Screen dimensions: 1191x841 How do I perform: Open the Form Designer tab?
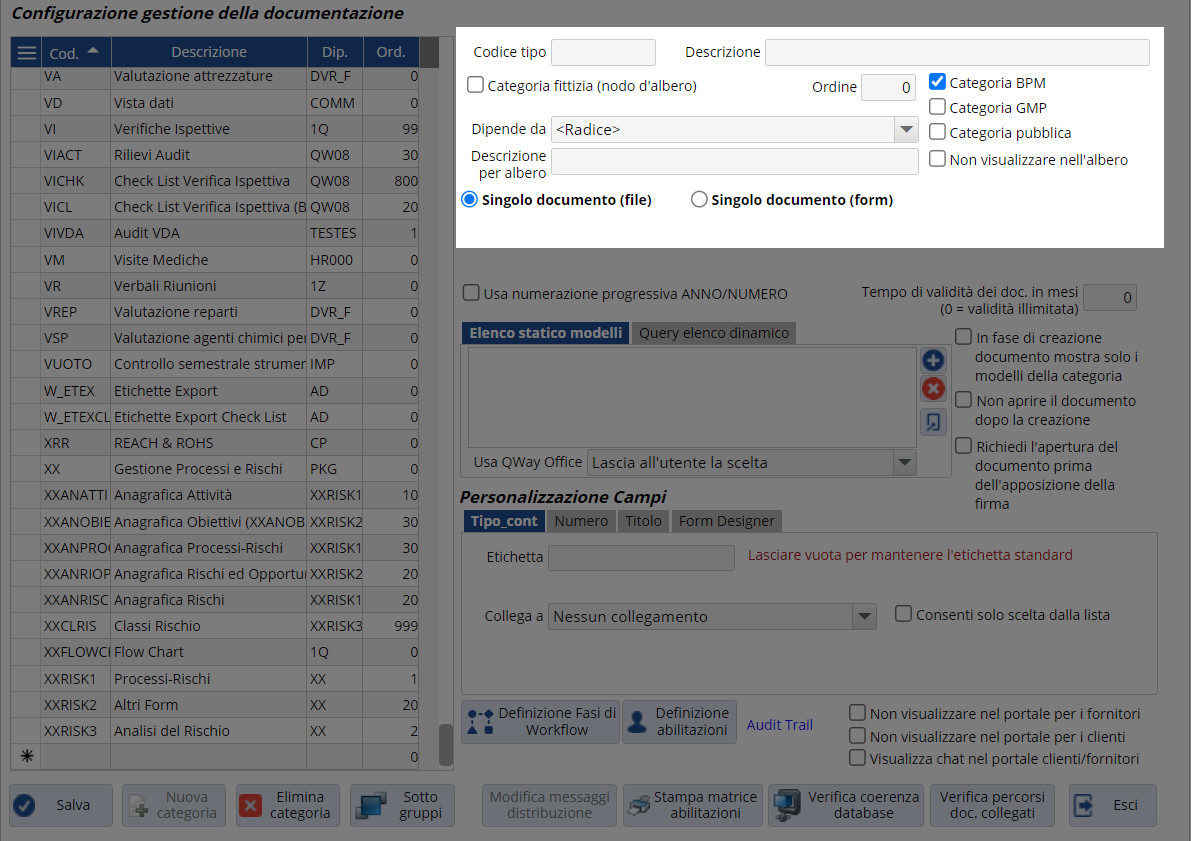pos(726,521)
